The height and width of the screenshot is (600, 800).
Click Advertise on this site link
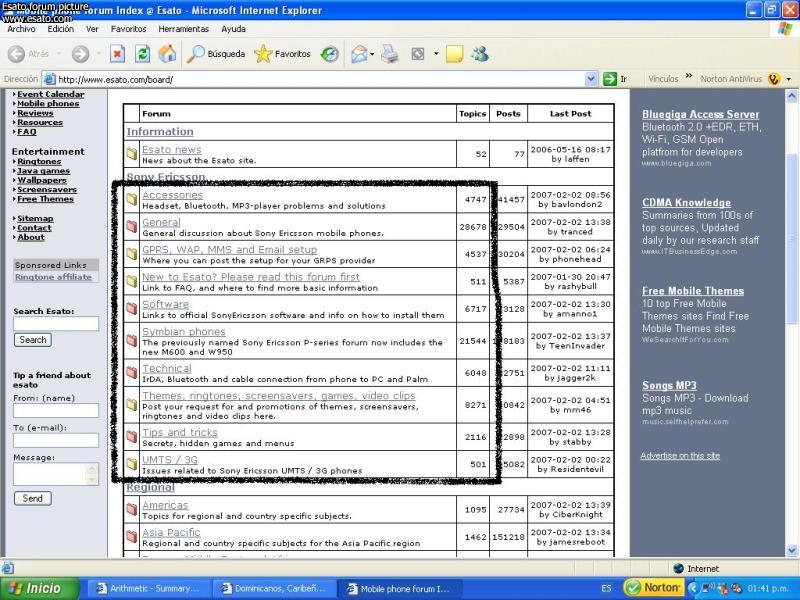pyautogui.click(x=680, y=456)
